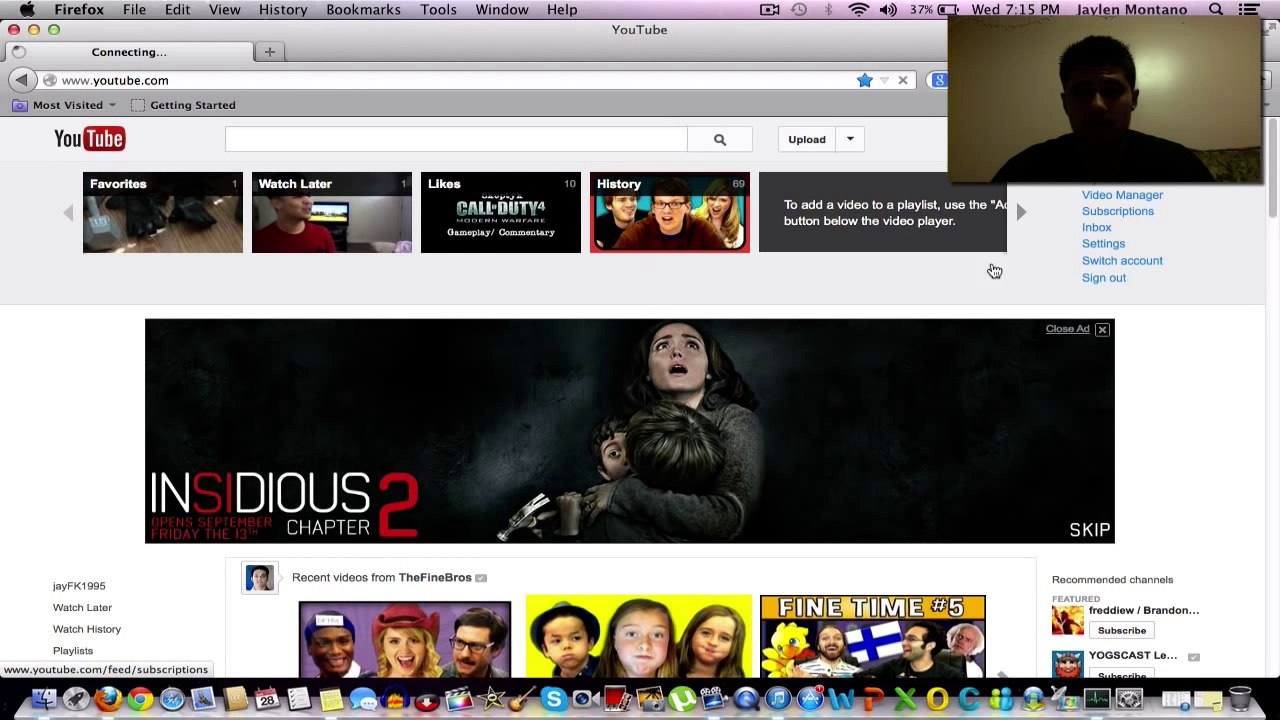Open the Tools menu
This screenshot has height=720, width=1280.
[438, 9]
